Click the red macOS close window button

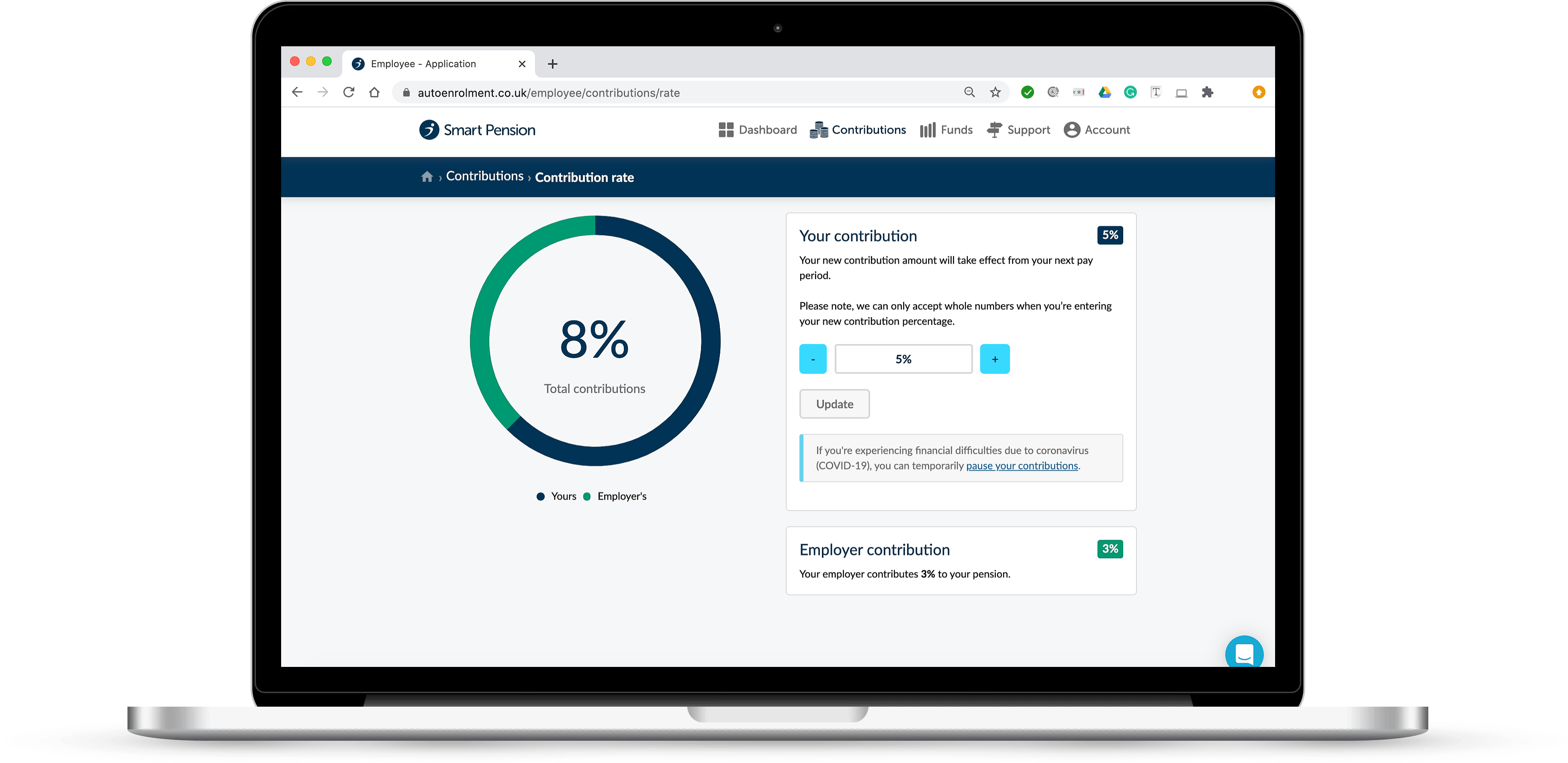click(x=295, y=62)
